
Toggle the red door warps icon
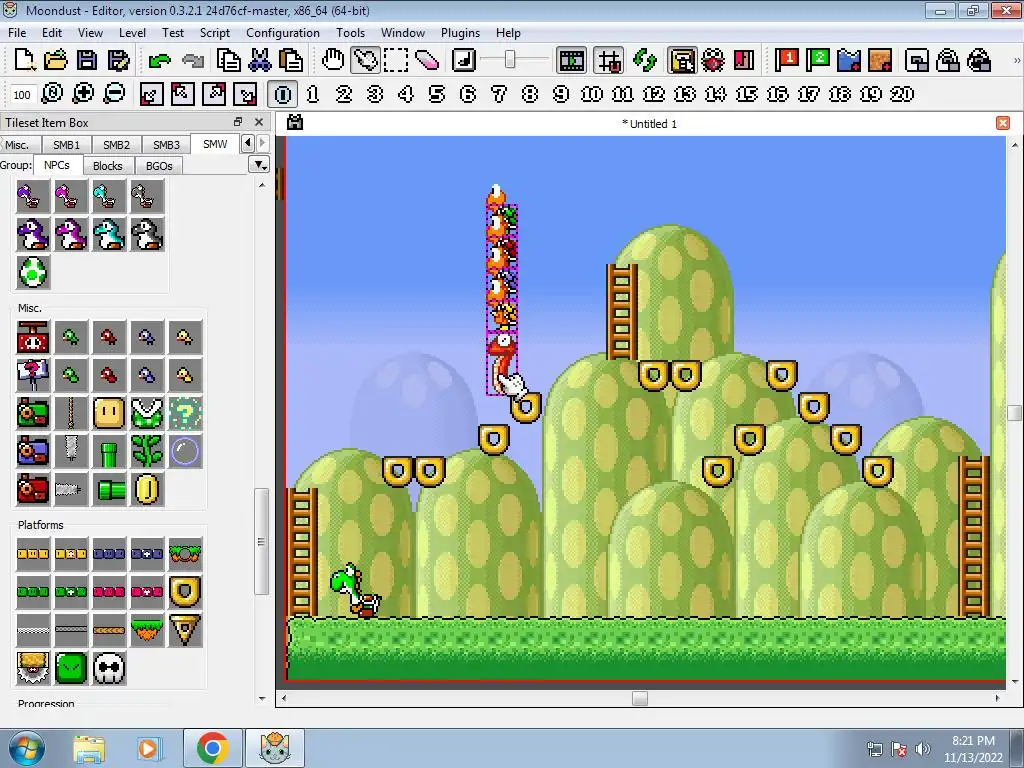point(744,60)
